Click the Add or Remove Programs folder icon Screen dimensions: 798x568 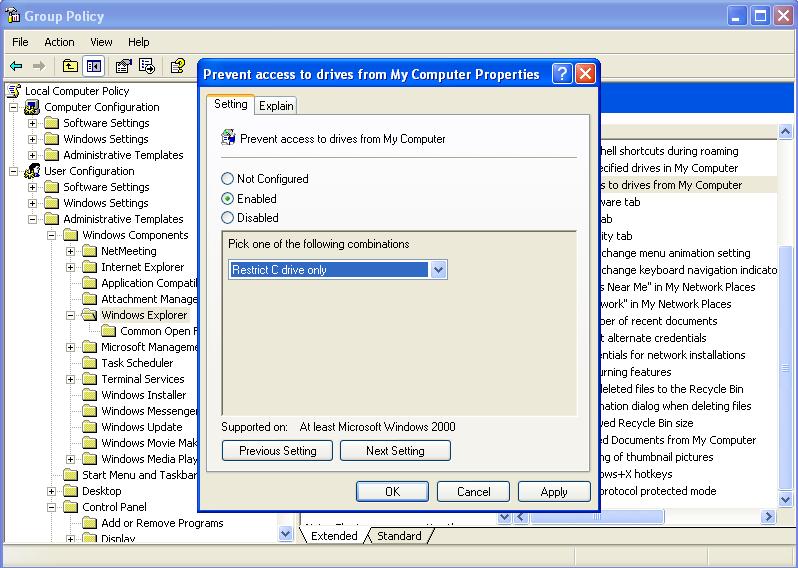(90, 523)
